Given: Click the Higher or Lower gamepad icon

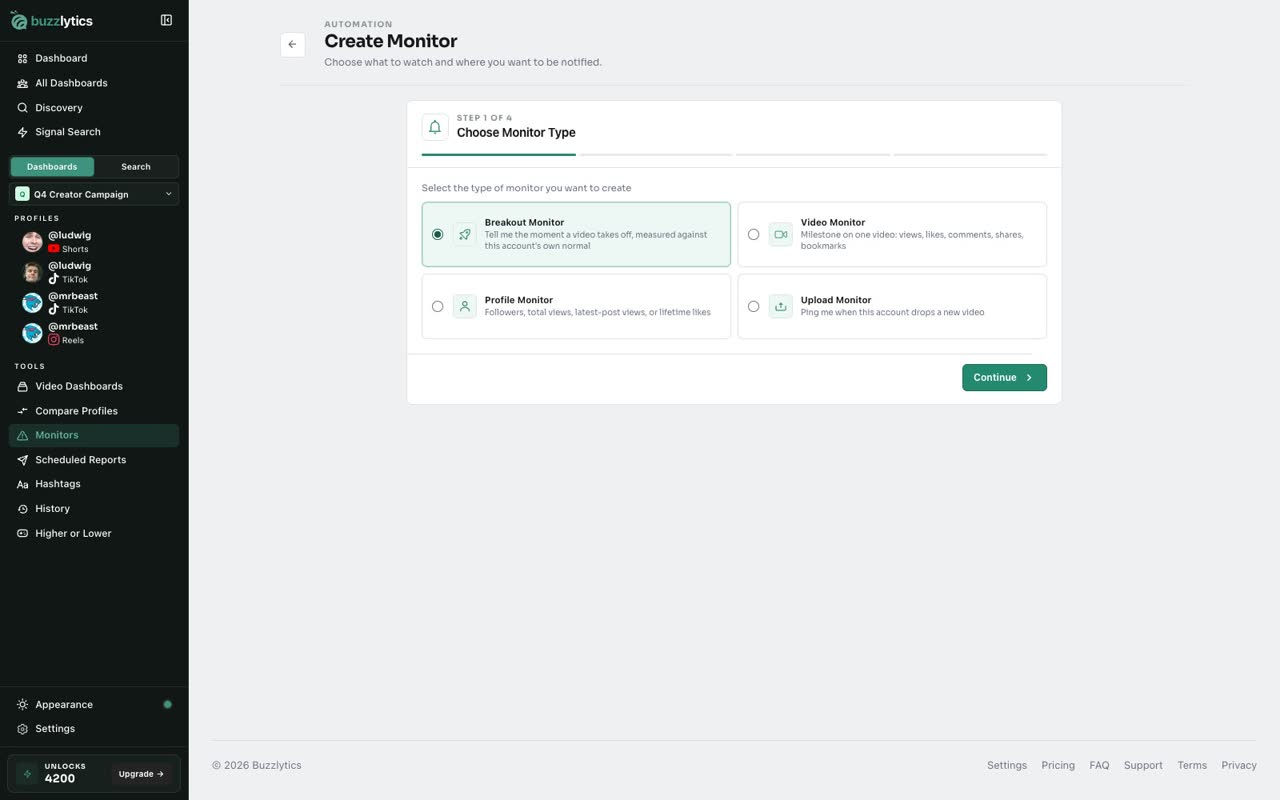Looking at the screenshot, I should pos(23,533).
